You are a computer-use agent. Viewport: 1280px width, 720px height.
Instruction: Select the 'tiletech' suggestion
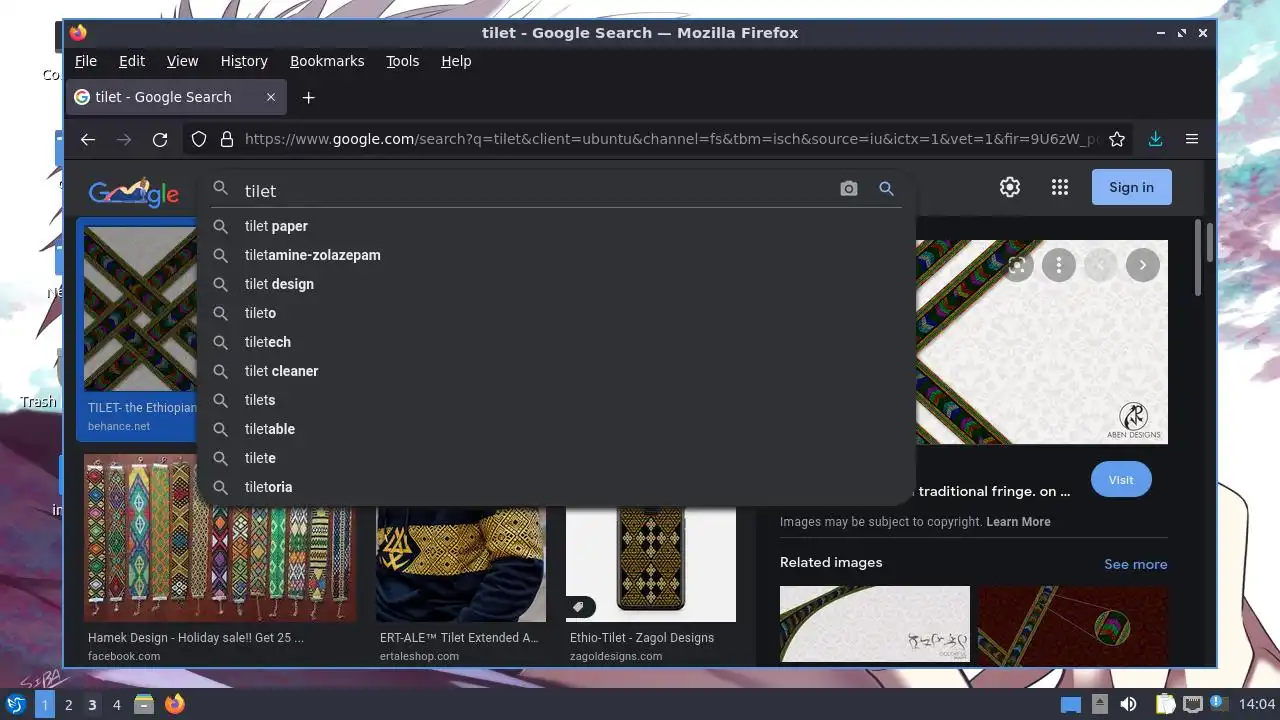click(557, 342)
